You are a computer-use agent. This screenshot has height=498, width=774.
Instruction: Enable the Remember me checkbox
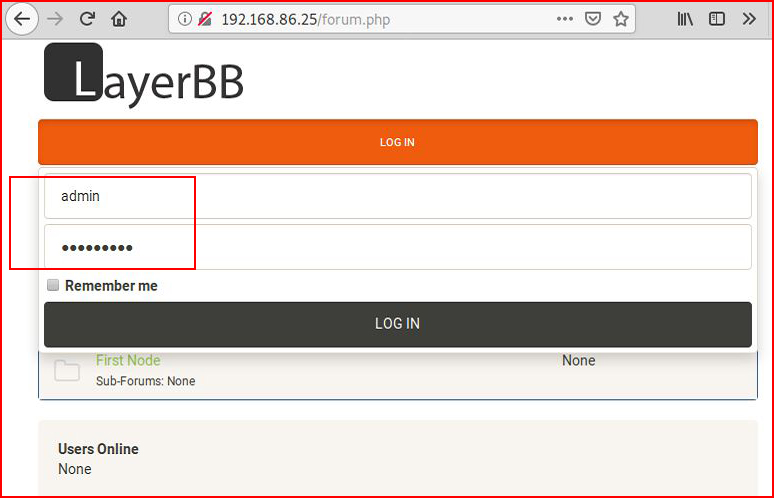[53, 285]
